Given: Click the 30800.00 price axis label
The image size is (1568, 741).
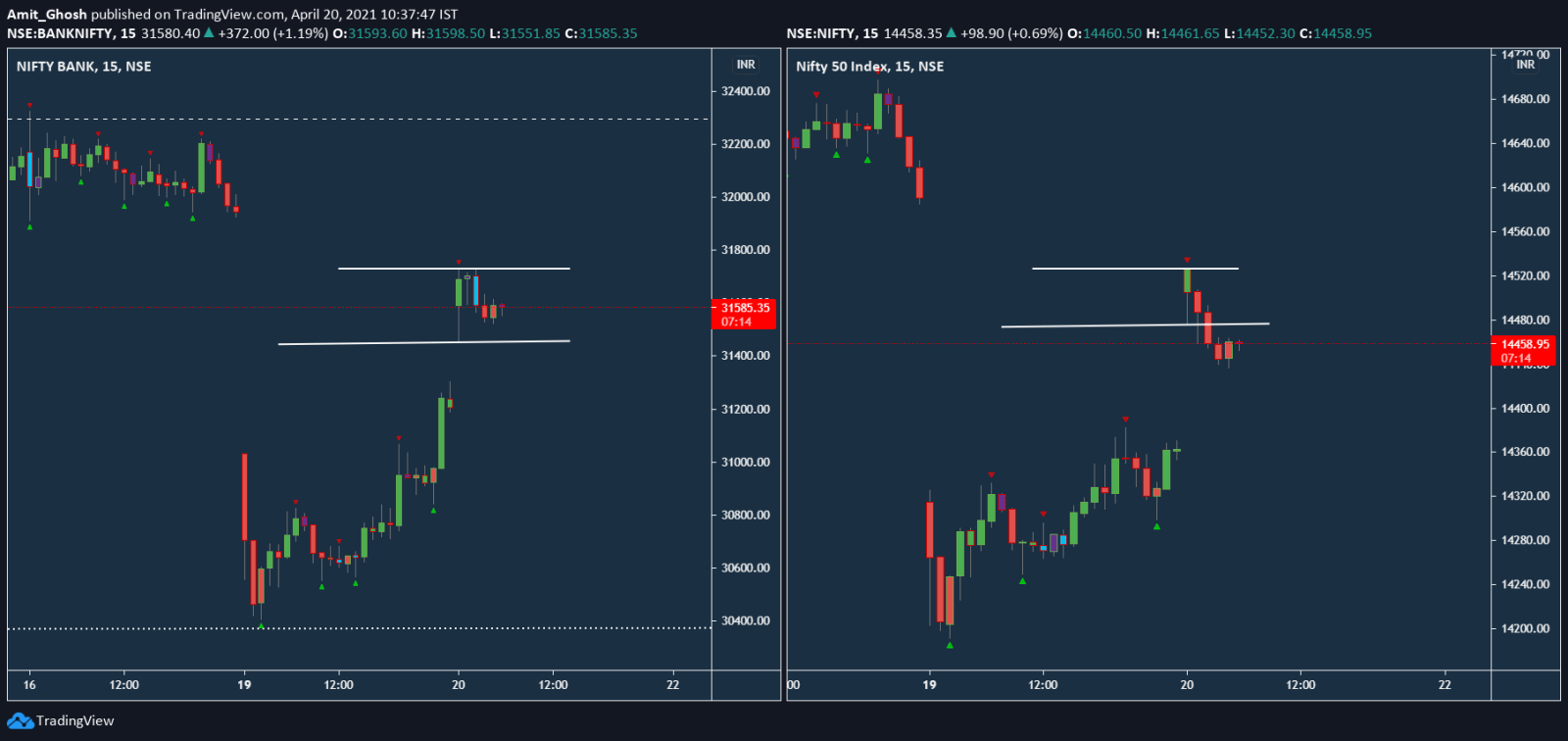Looking at the screenshot, I should 746,515.
